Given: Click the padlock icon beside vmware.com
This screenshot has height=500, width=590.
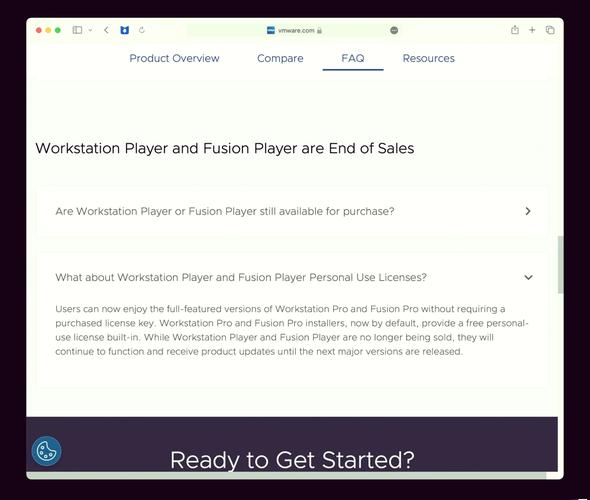Looking at the screenshot, I should coord(319,30).
